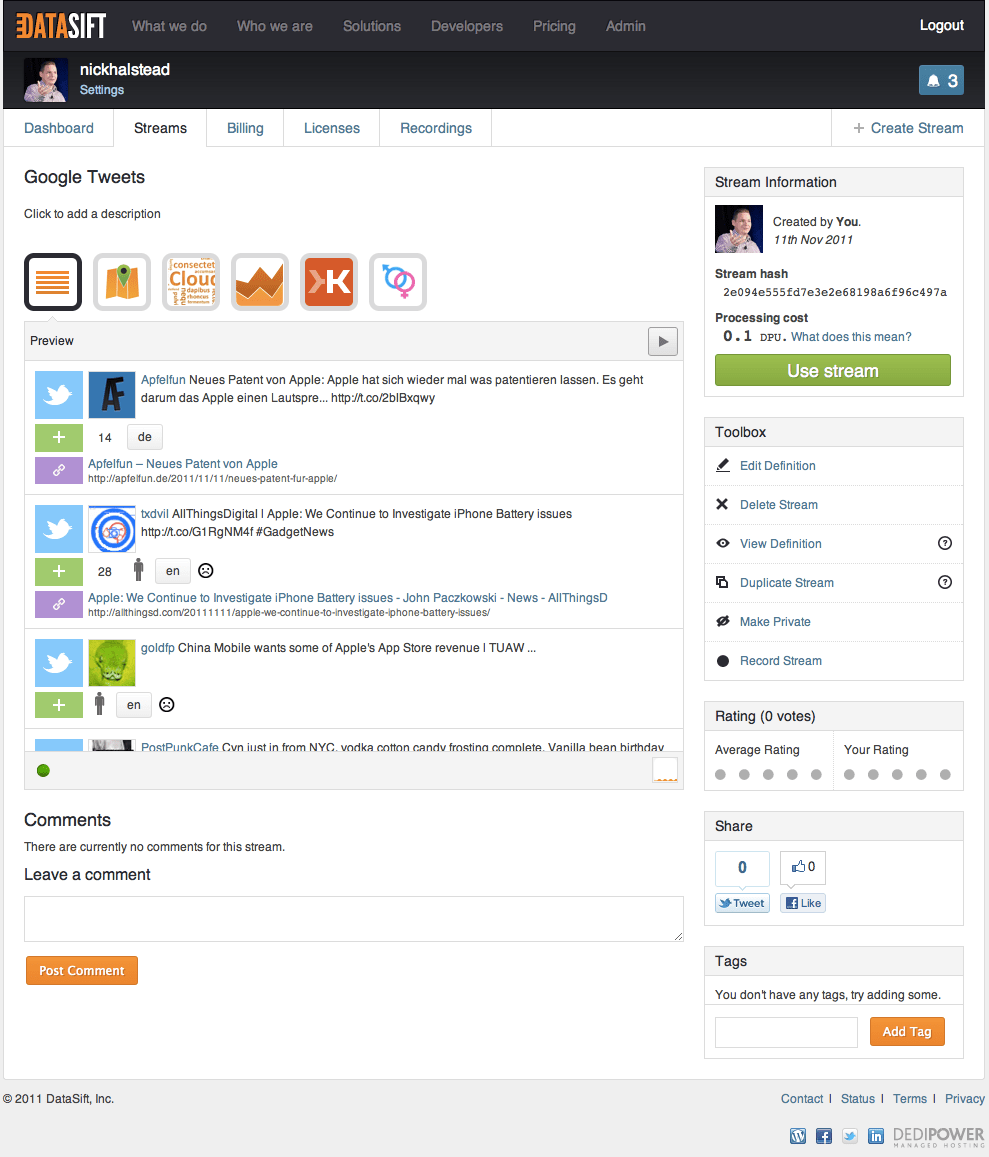This screenshot has width=989, height=1157.
Task: Click the DataSift logo
Action: point(61,26)
